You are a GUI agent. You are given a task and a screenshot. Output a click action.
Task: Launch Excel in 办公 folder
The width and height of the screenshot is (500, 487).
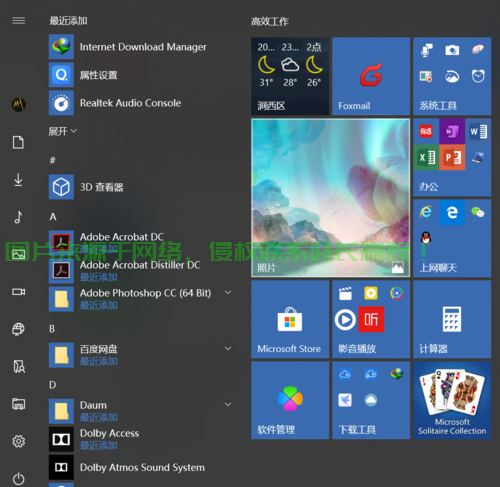426,157
